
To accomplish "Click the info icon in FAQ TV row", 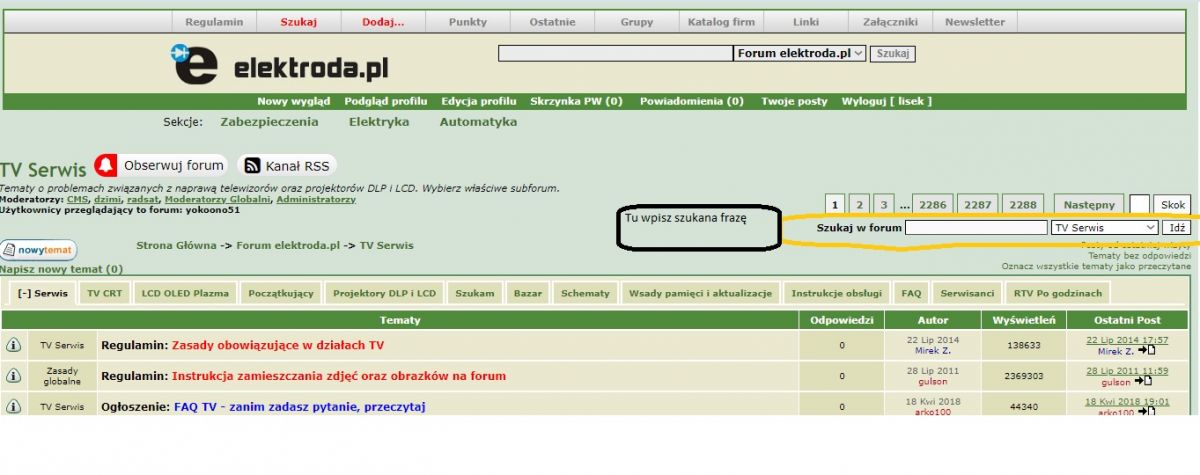I will pyautogui.click(x=14, y=407).
